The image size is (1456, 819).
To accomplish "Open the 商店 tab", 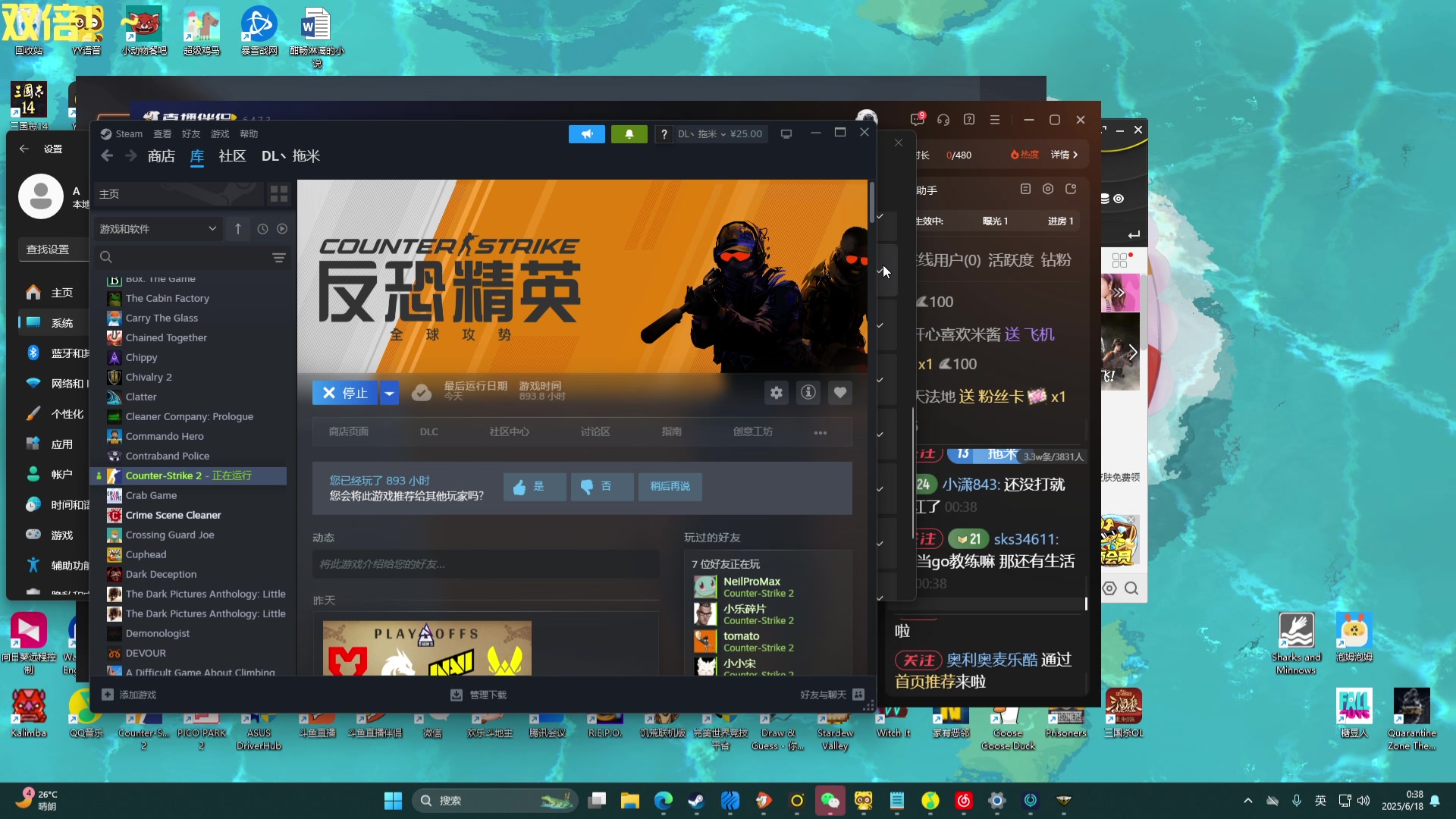I will (x=161, y=156).
